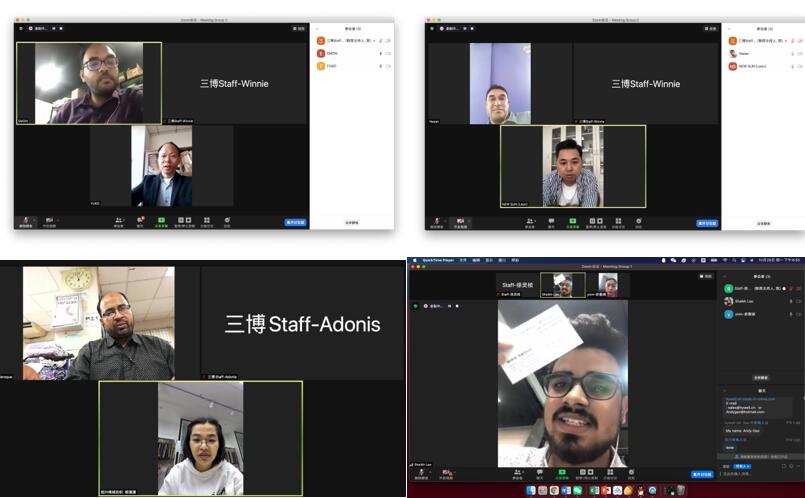Open the Chat icon in top-right Zoom toolbar

551,221
